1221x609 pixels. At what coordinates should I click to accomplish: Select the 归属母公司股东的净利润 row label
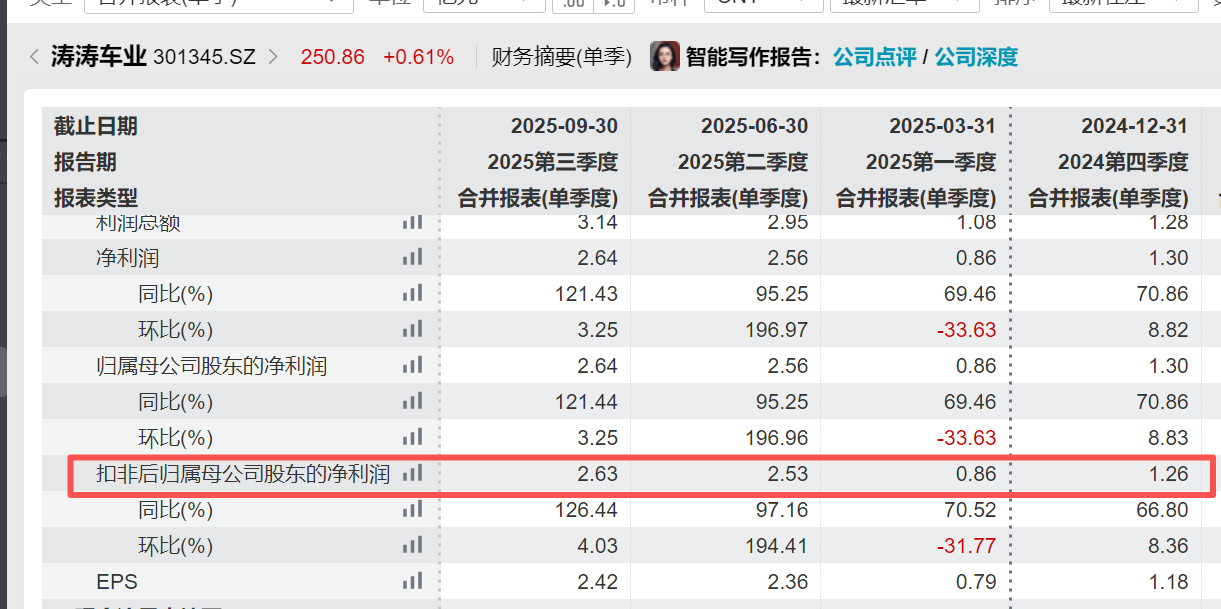tap(211, 366)
